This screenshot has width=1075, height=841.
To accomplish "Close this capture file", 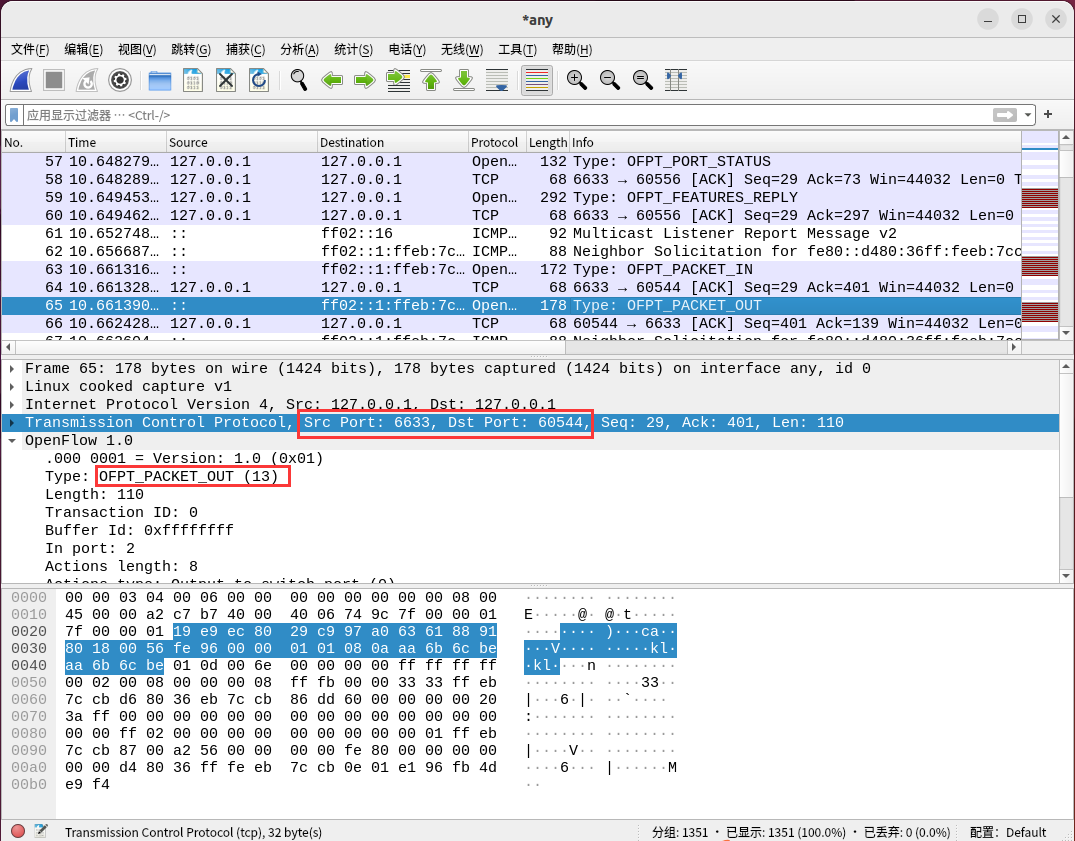I will (x=226, y=80).
